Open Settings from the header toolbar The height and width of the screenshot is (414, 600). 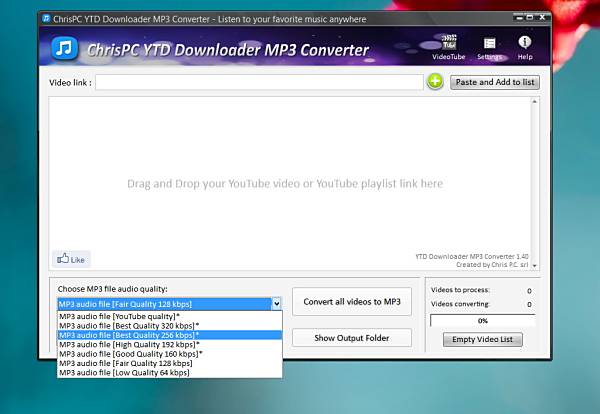pos(489,49)
